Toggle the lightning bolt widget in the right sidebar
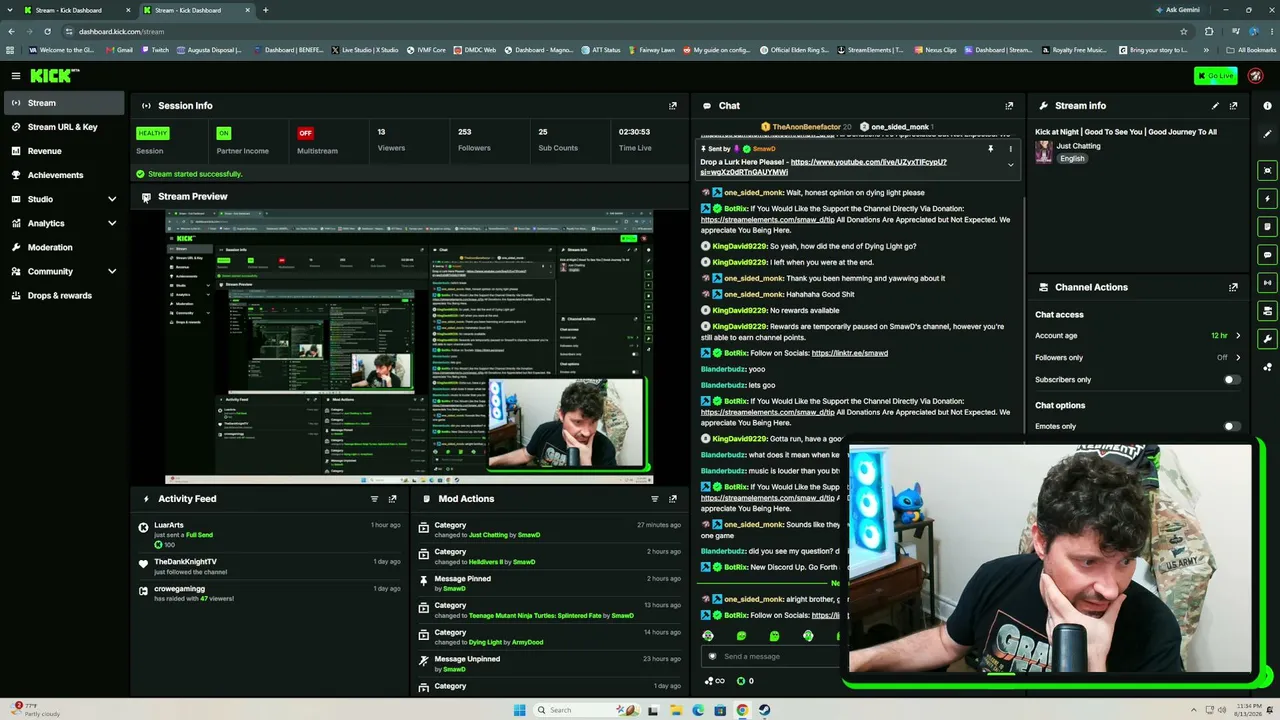This screenshot has width=1280, height=720. pyautogui.click(x=1267, y=198)
